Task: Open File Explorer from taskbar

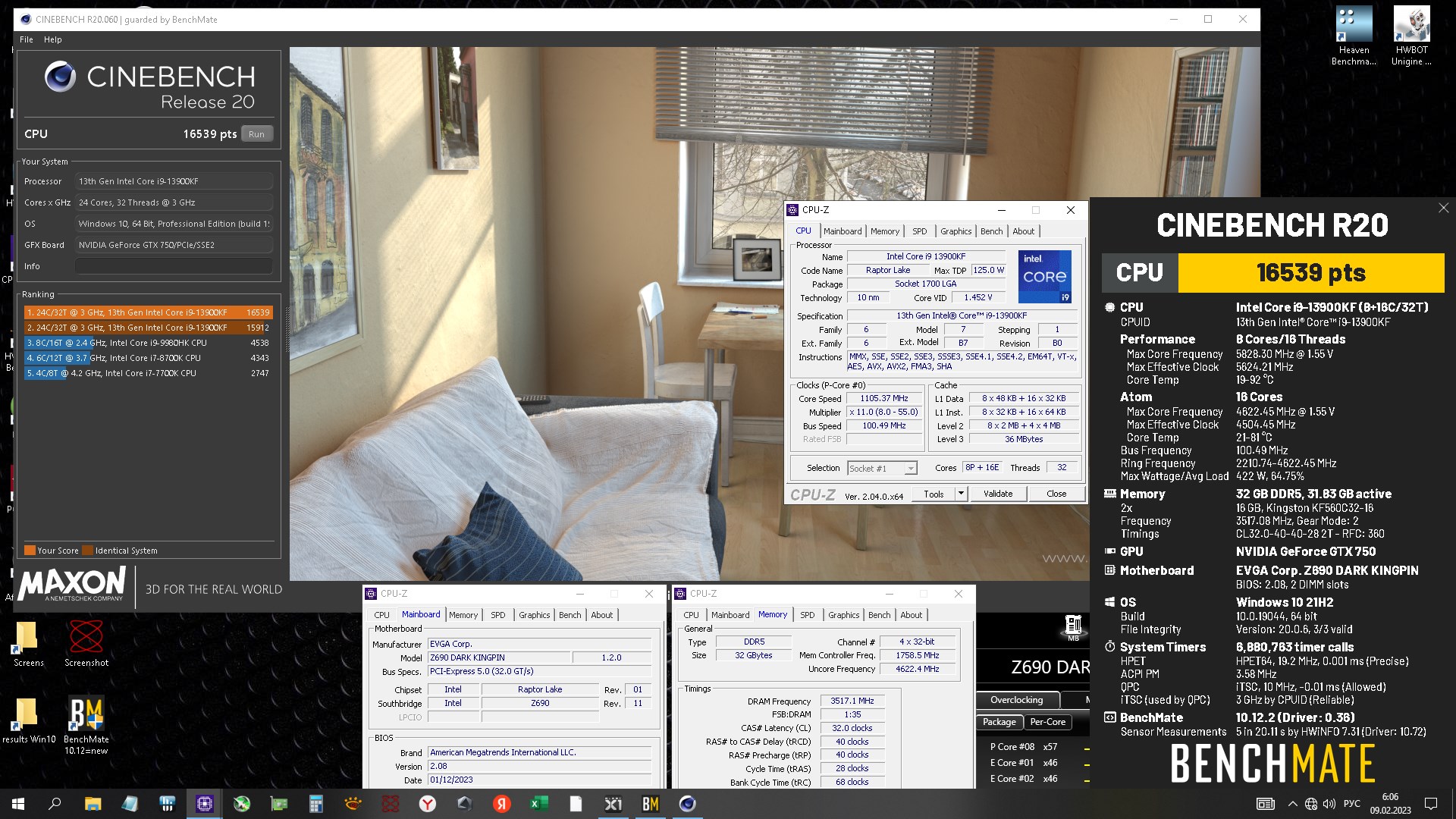Action: click(x=93, y=804)
